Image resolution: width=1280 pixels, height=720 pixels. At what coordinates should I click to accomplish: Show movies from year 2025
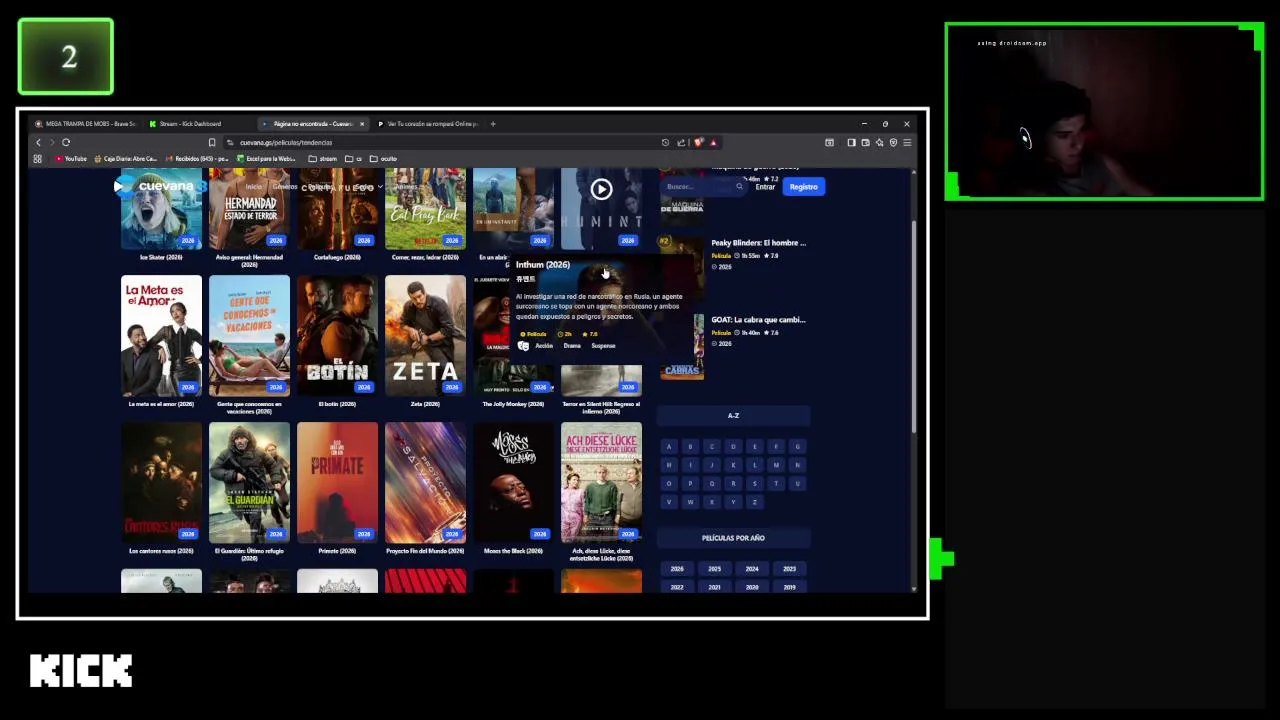click(x=714, y=569)
